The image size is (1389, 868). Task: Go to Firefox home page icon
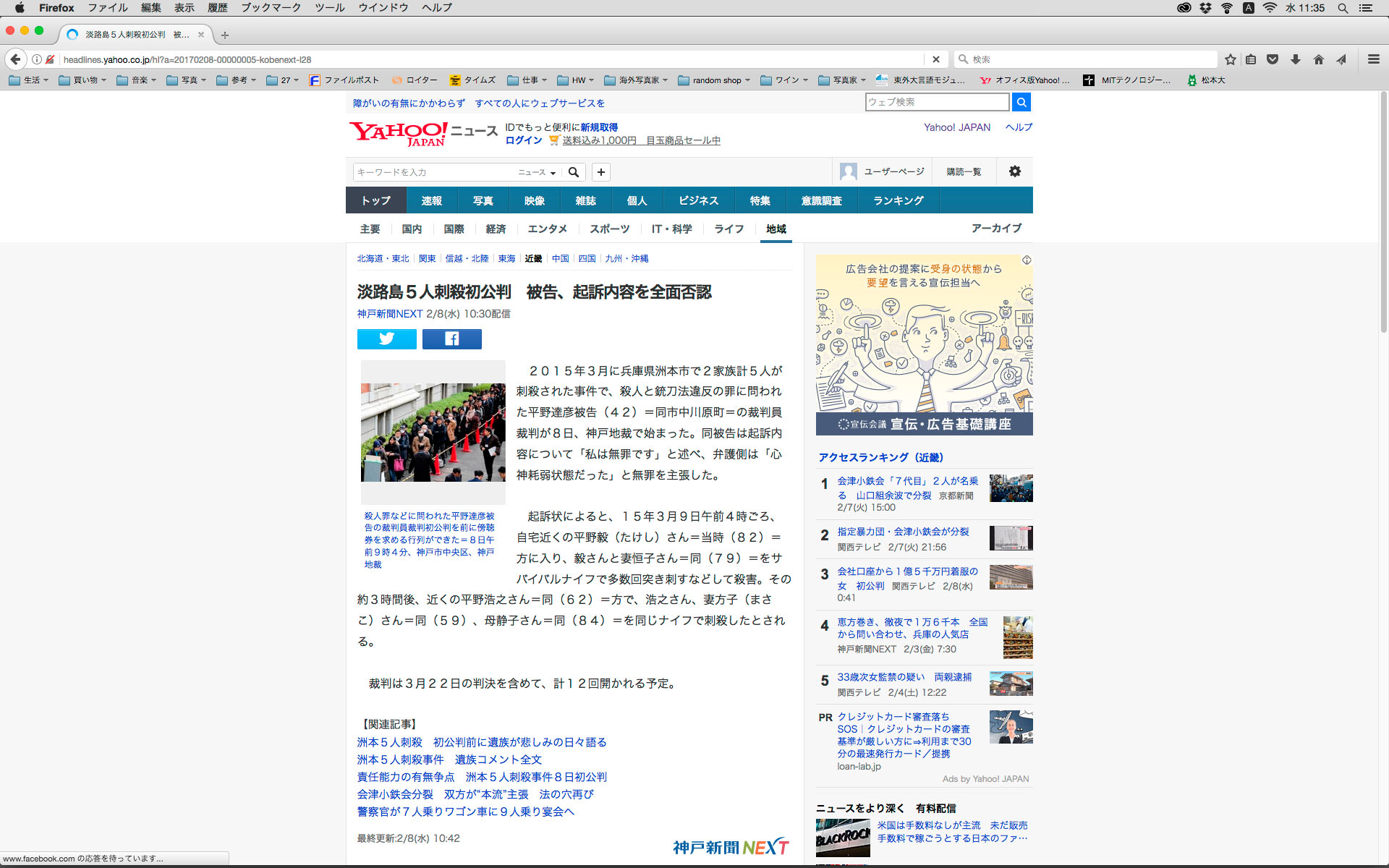pyautogui.click(x=1318, y=59)
